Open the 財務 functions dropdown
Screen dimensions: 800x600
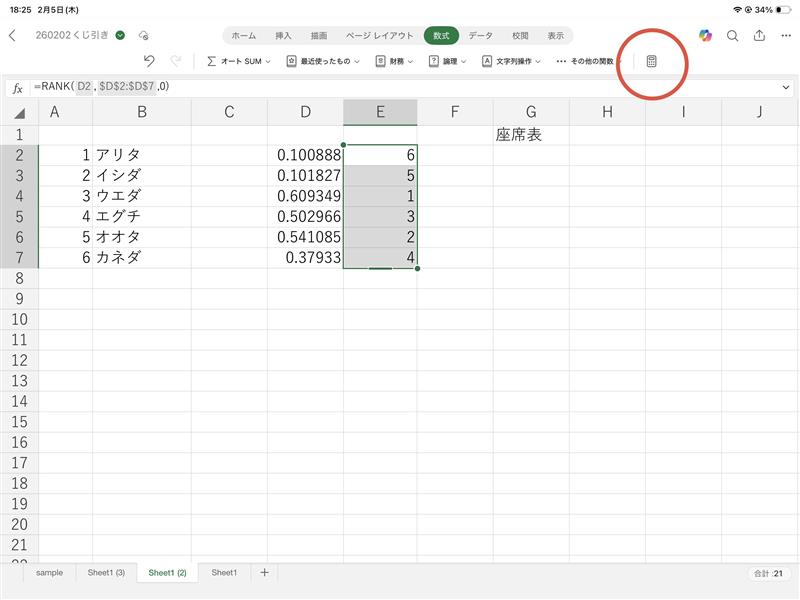(394, 61)
